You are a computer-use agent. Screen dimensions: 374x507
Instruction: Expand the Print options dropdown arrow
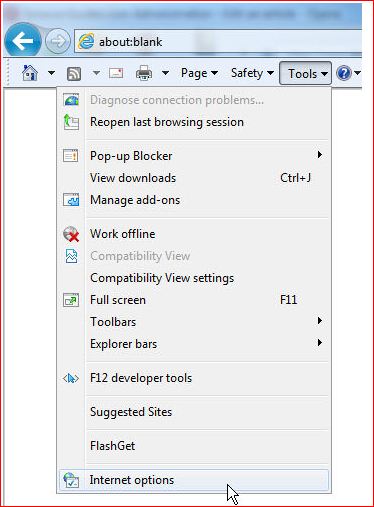(x=165, y=72)
